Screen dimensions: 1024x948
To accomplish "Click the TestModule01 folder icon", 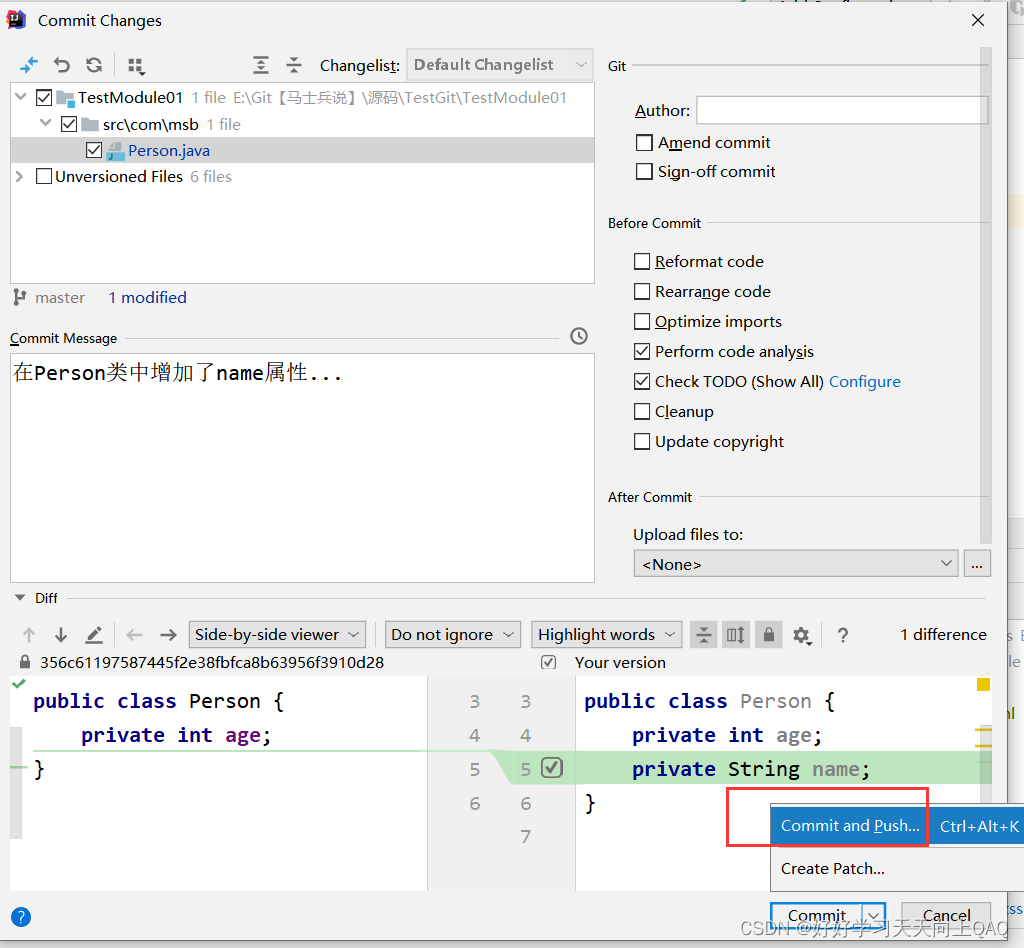I will [x=65, y=98].
